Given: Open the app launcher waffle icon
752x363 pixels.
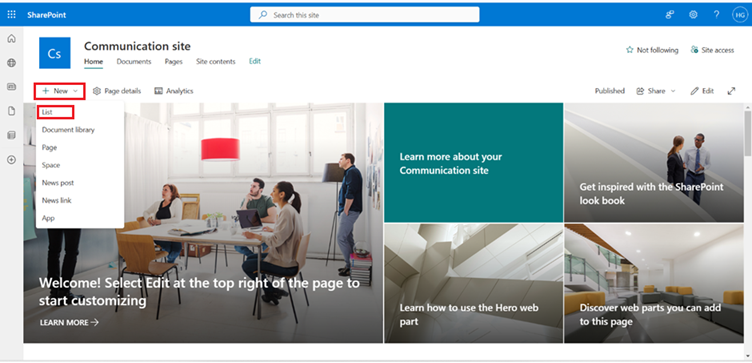Looking at the screenshot, I should pos(12,15).
